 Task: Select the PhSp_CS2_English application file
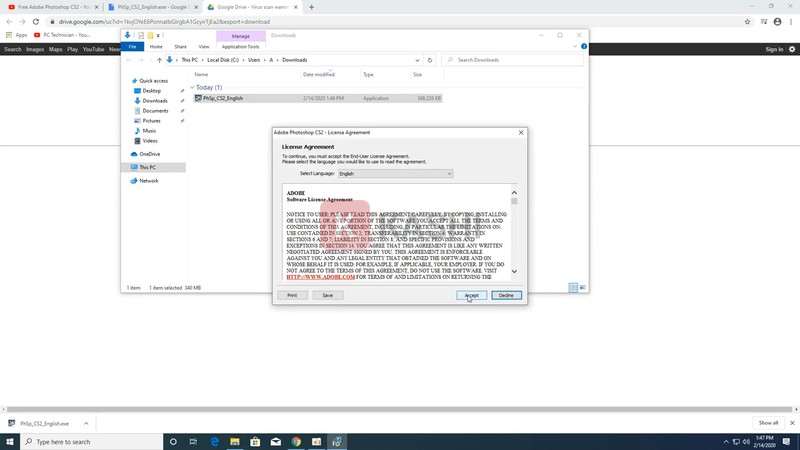click(x=223, y=98)
